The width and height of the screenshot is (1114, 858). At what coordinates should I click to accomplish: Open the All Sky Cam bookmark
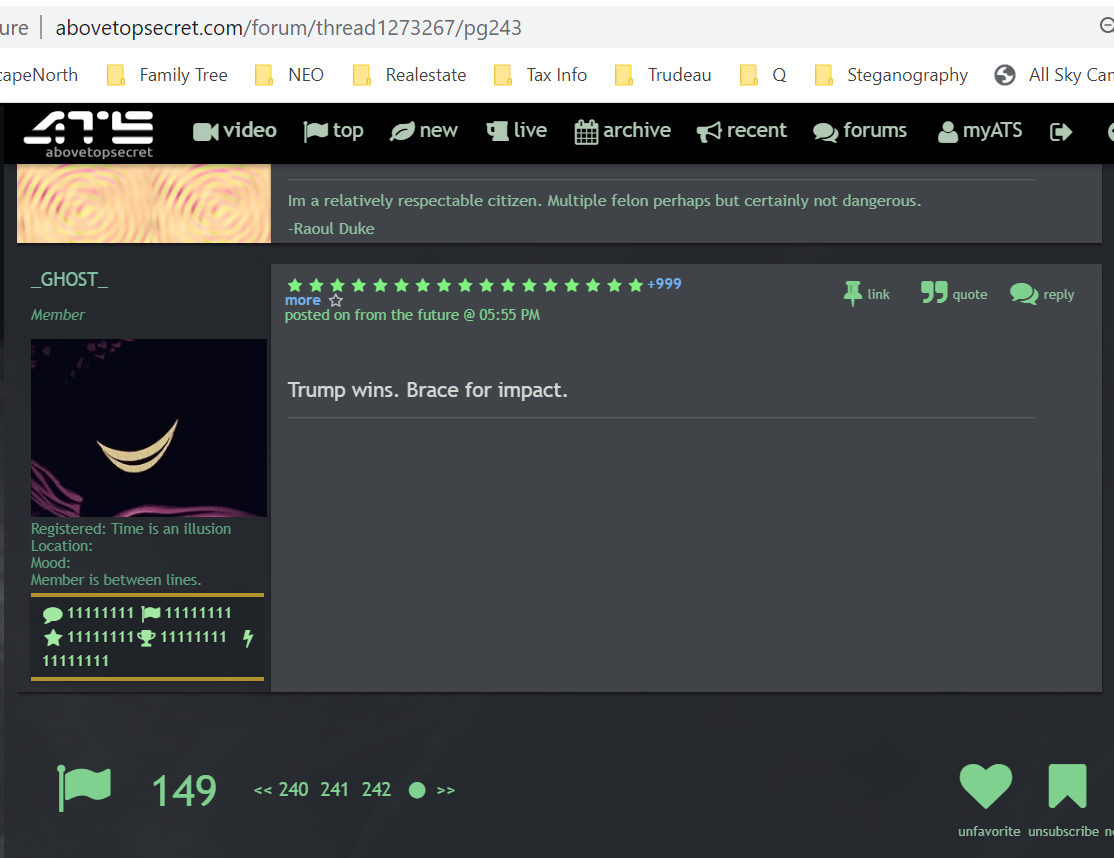click(1054, 75)
